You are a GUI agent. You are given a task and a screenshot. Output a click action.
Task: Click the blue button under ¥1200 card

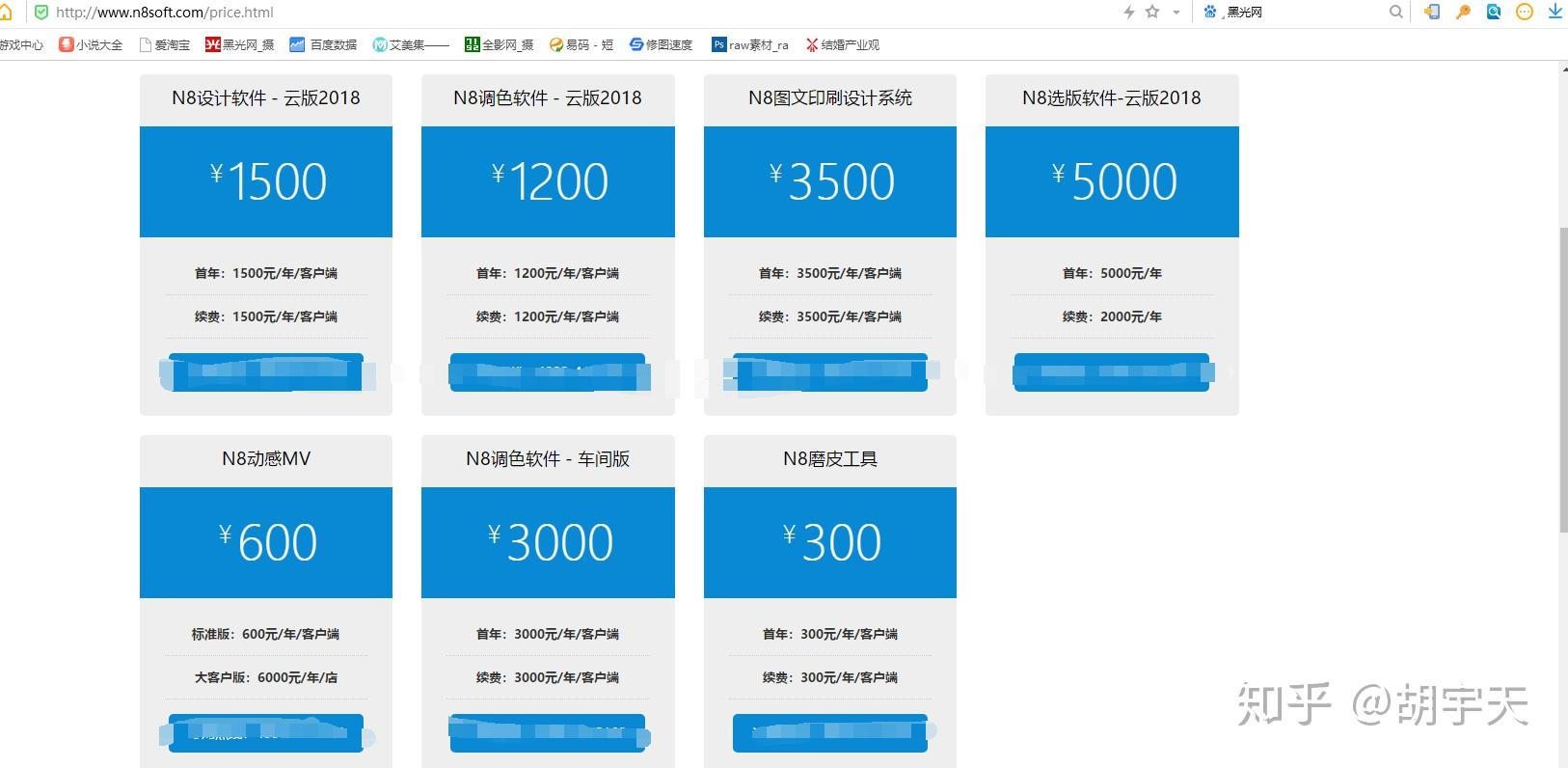pos(548,372)
